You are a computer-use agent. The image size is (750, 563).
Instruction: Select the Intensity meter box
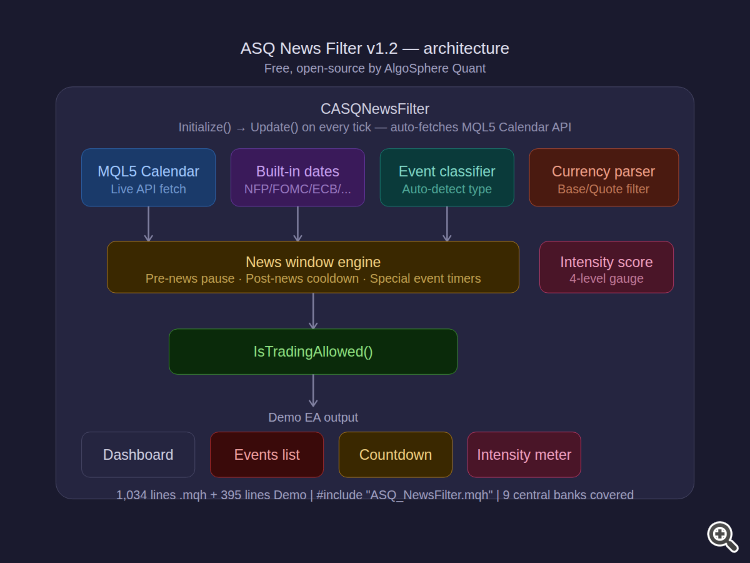[x=524, y=454]
